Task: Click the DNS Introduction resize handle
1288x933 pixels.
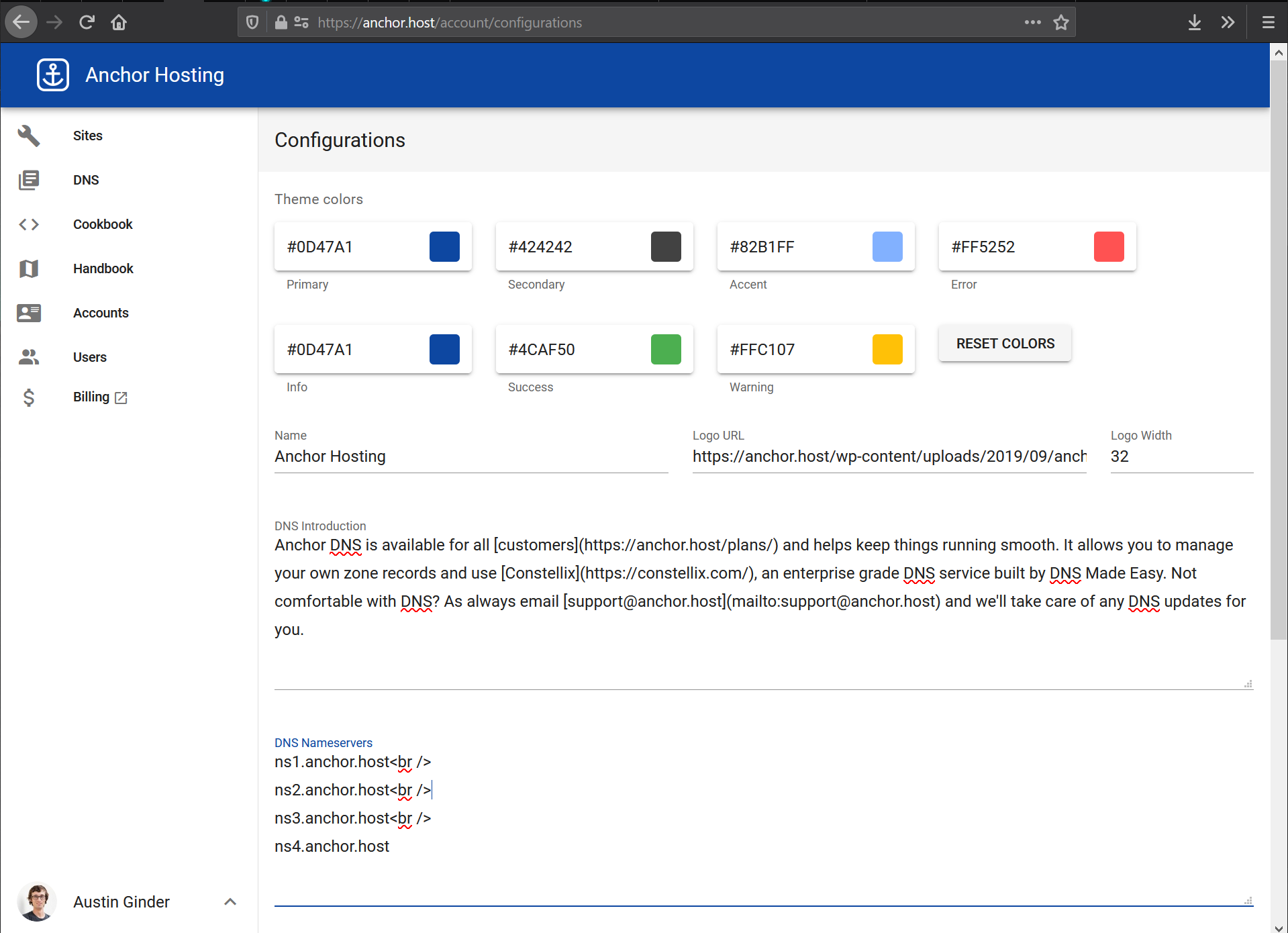Action: [1248, 684]
